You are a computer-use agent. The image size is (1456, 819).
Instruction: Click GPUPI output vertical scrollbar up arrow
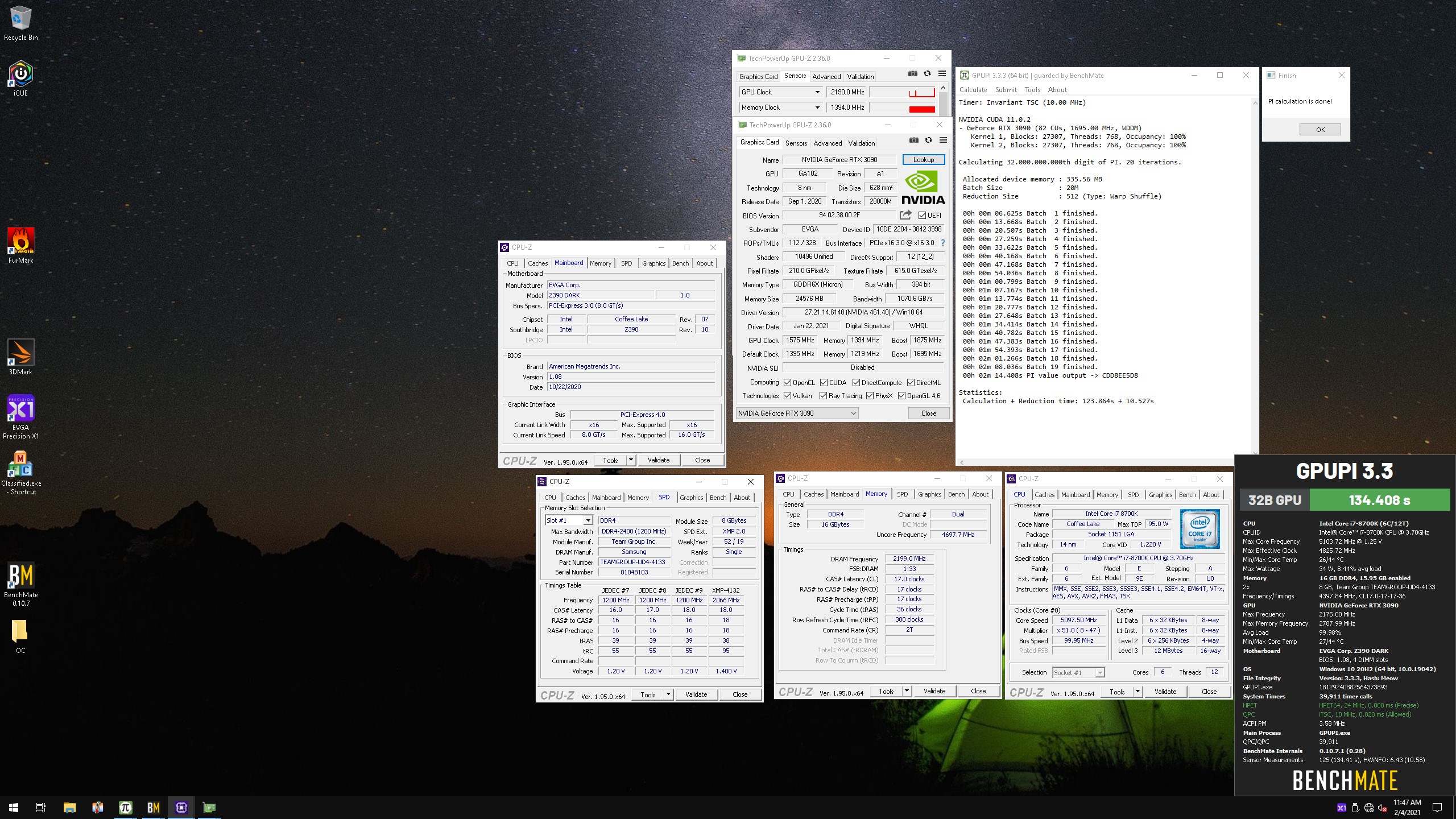click(1255, 103)
